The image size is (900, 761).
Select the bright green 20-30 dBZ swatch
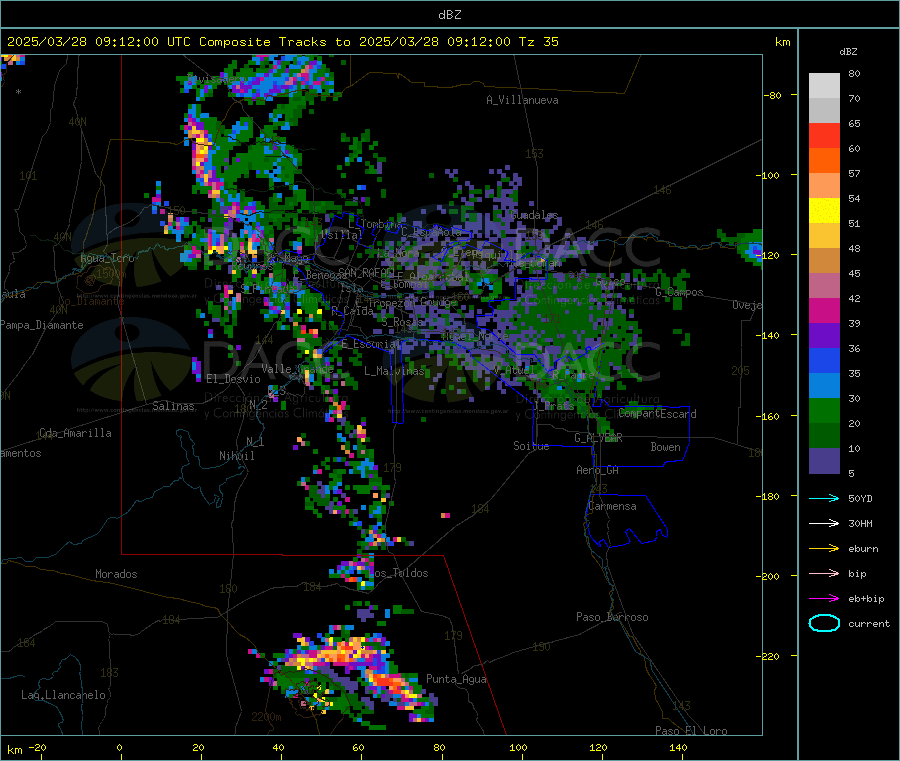[x=824, y=411]
